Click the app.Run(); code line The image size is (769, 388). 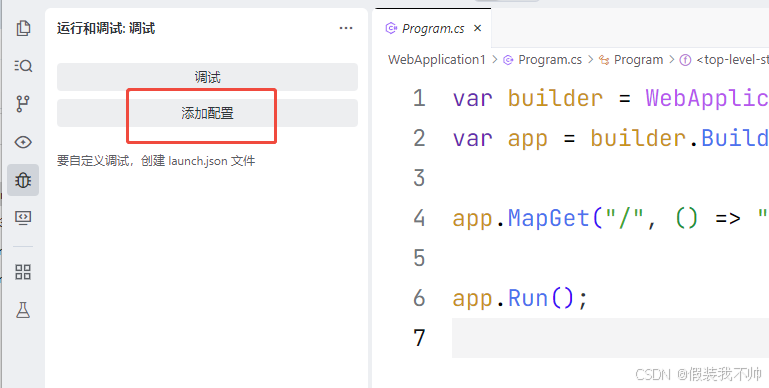pyautogui.click(x=520, y=298)
